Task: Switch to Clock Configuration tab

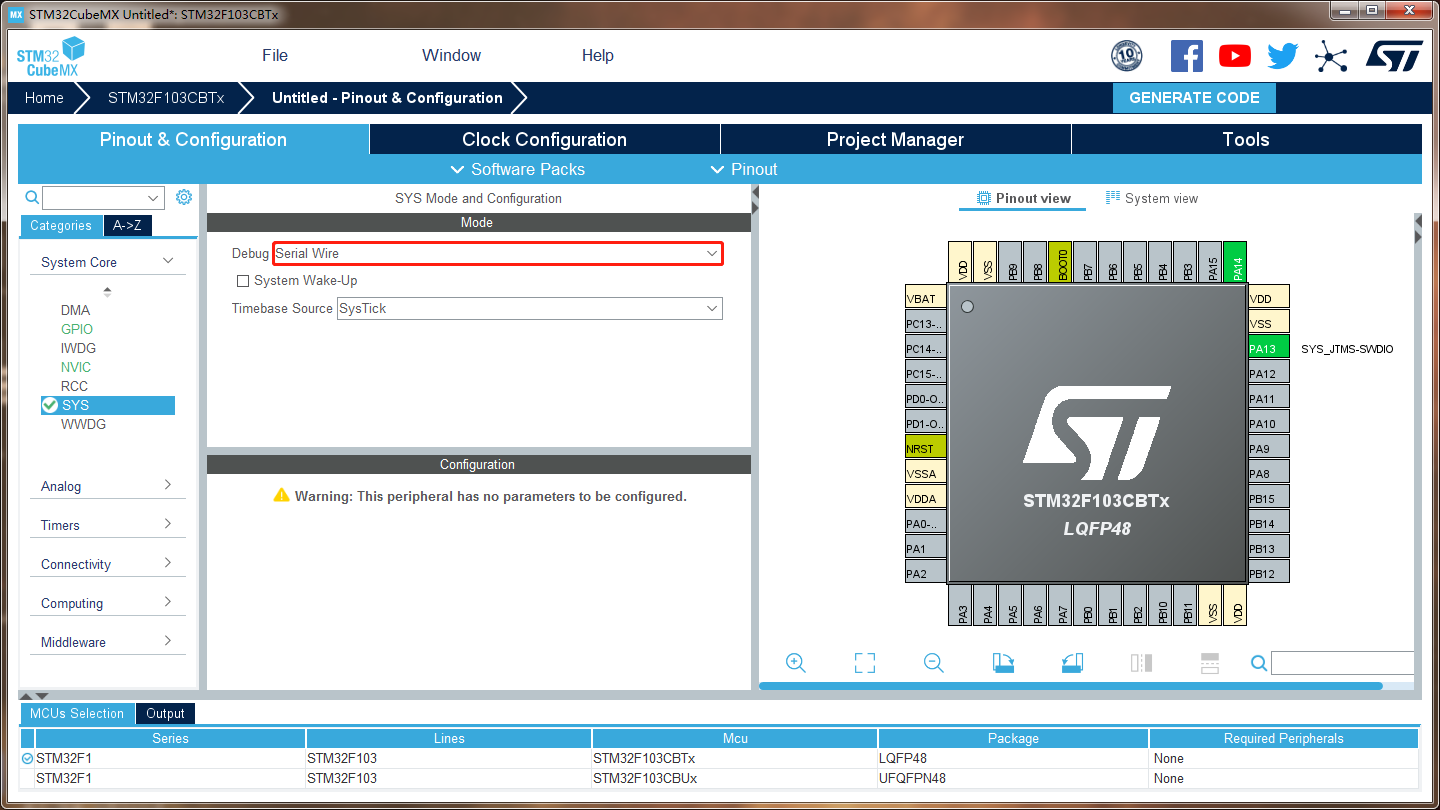Action: tap(544, 139)
